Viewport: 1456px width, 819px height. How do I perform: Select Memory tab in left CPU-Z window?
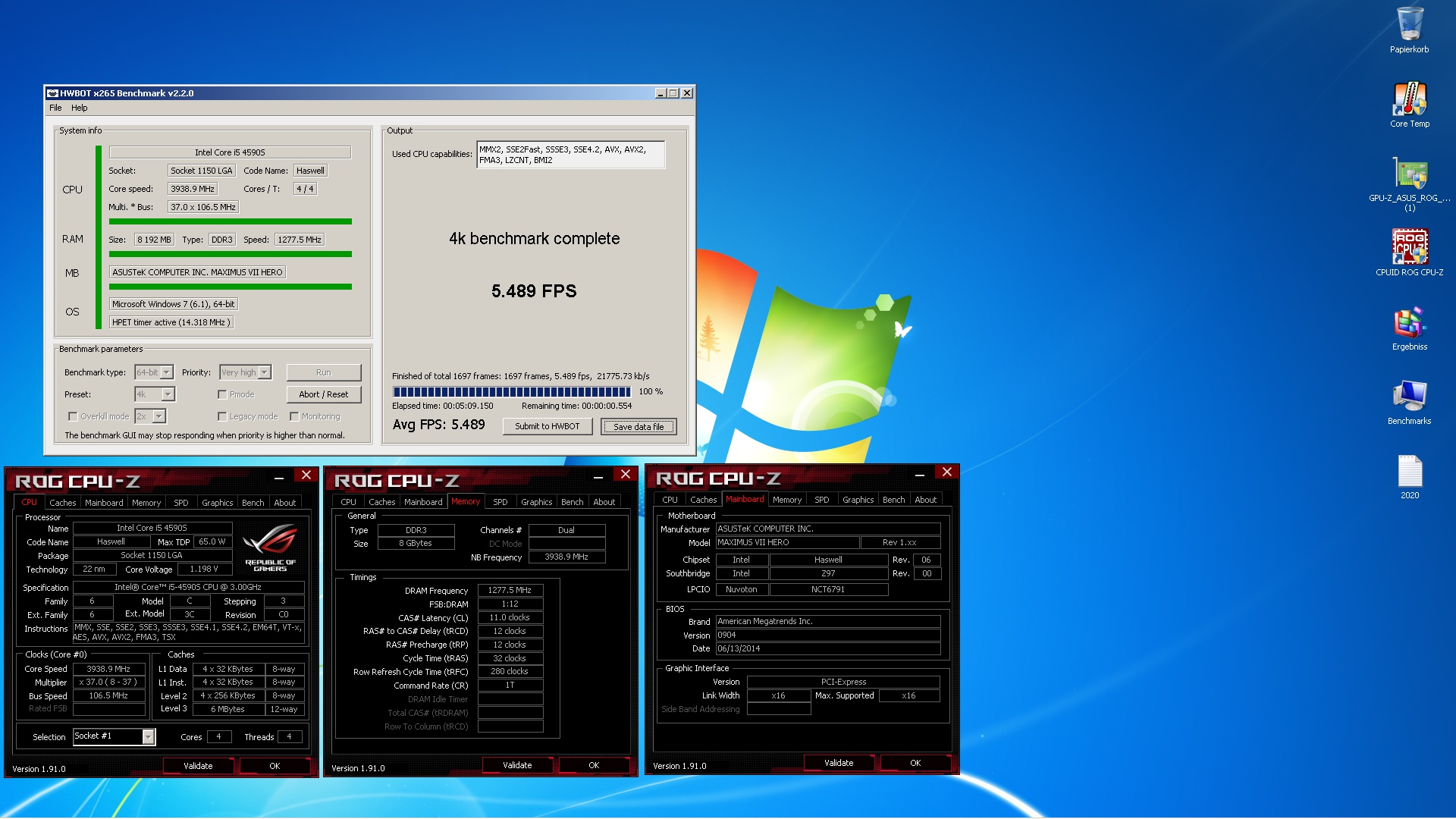146,503
